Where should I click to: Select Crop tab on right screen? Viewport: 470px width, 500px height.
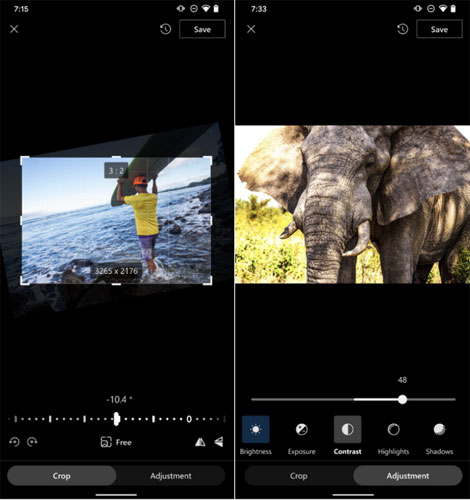pos(299,476)
